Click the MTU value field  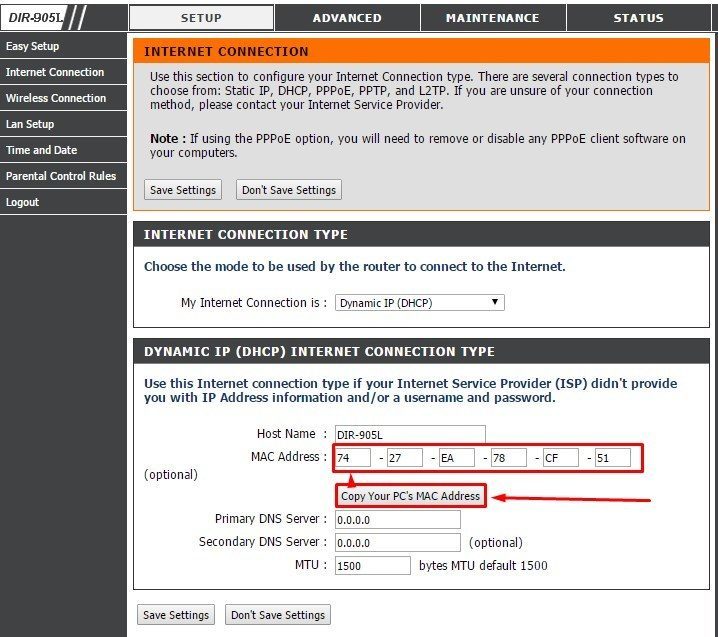coord(373,566)
